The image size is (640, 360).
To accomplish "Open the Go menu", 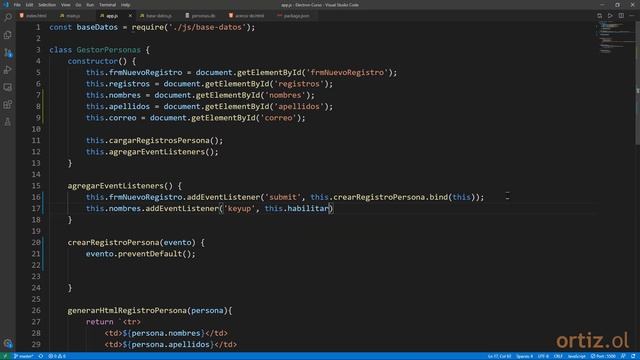I will [x=78, y=5].
